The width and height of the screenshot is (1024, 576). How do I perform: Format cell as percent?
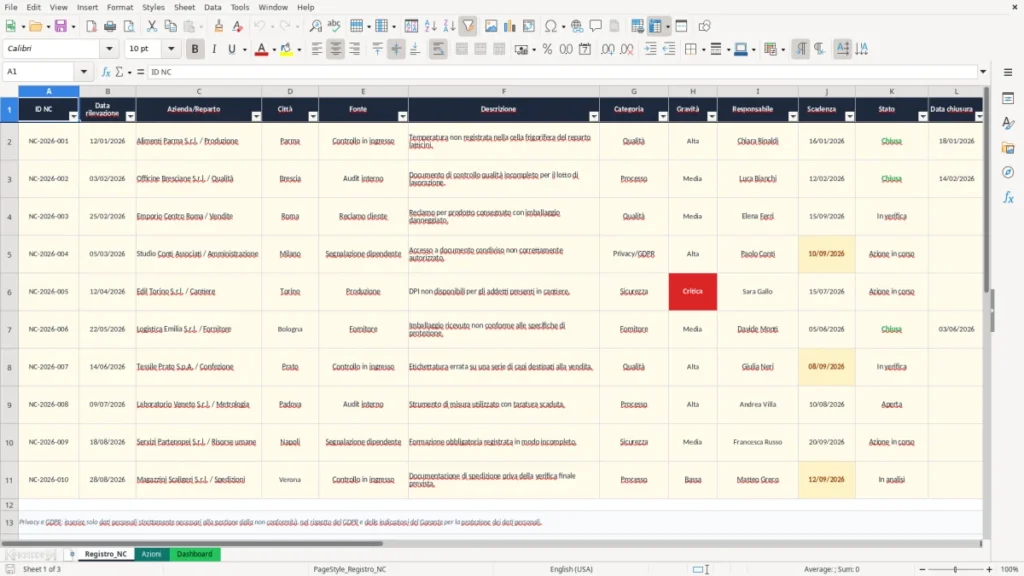click(x=547, y=49)
